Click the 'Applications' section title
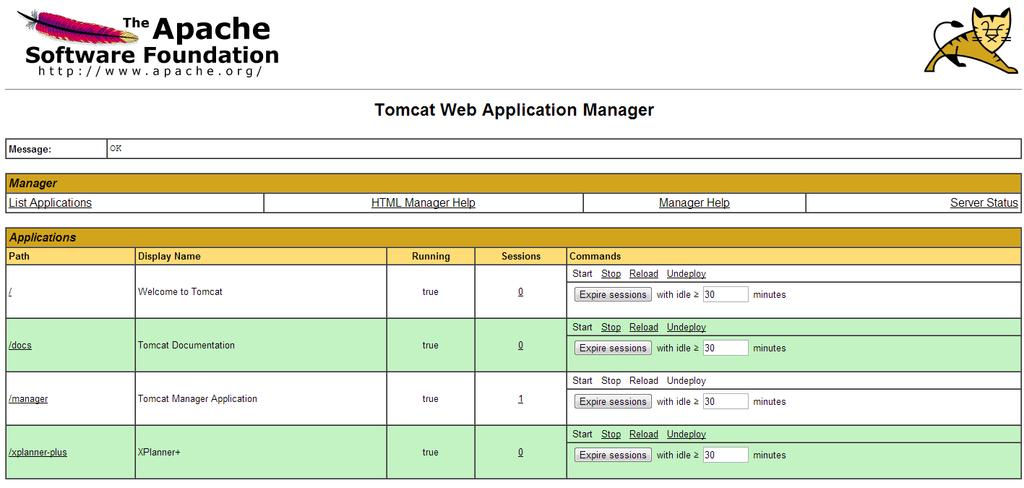The image size is (1024, 488). coord(42,238)
